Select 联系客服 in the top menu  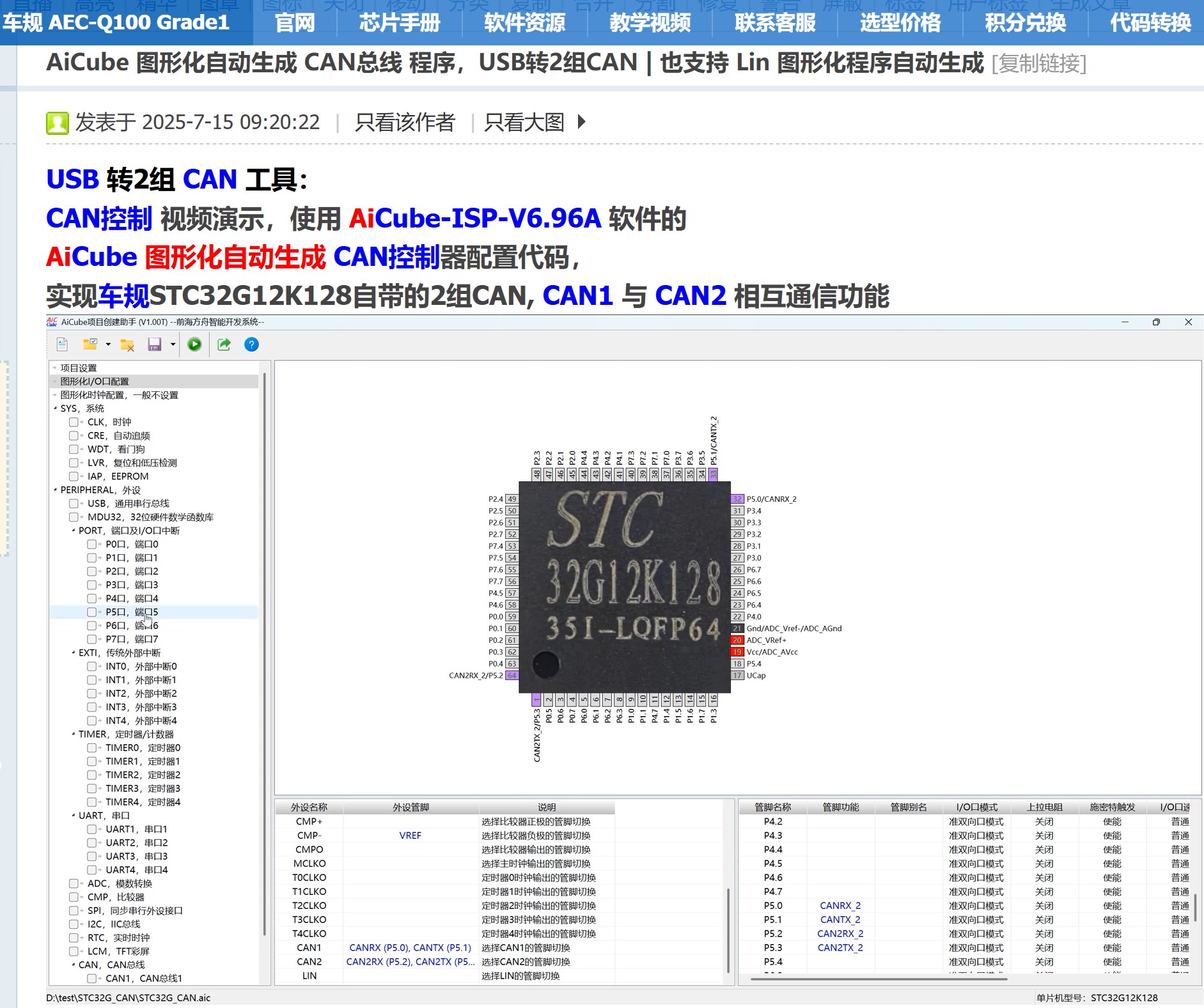(x=776, y=22)
